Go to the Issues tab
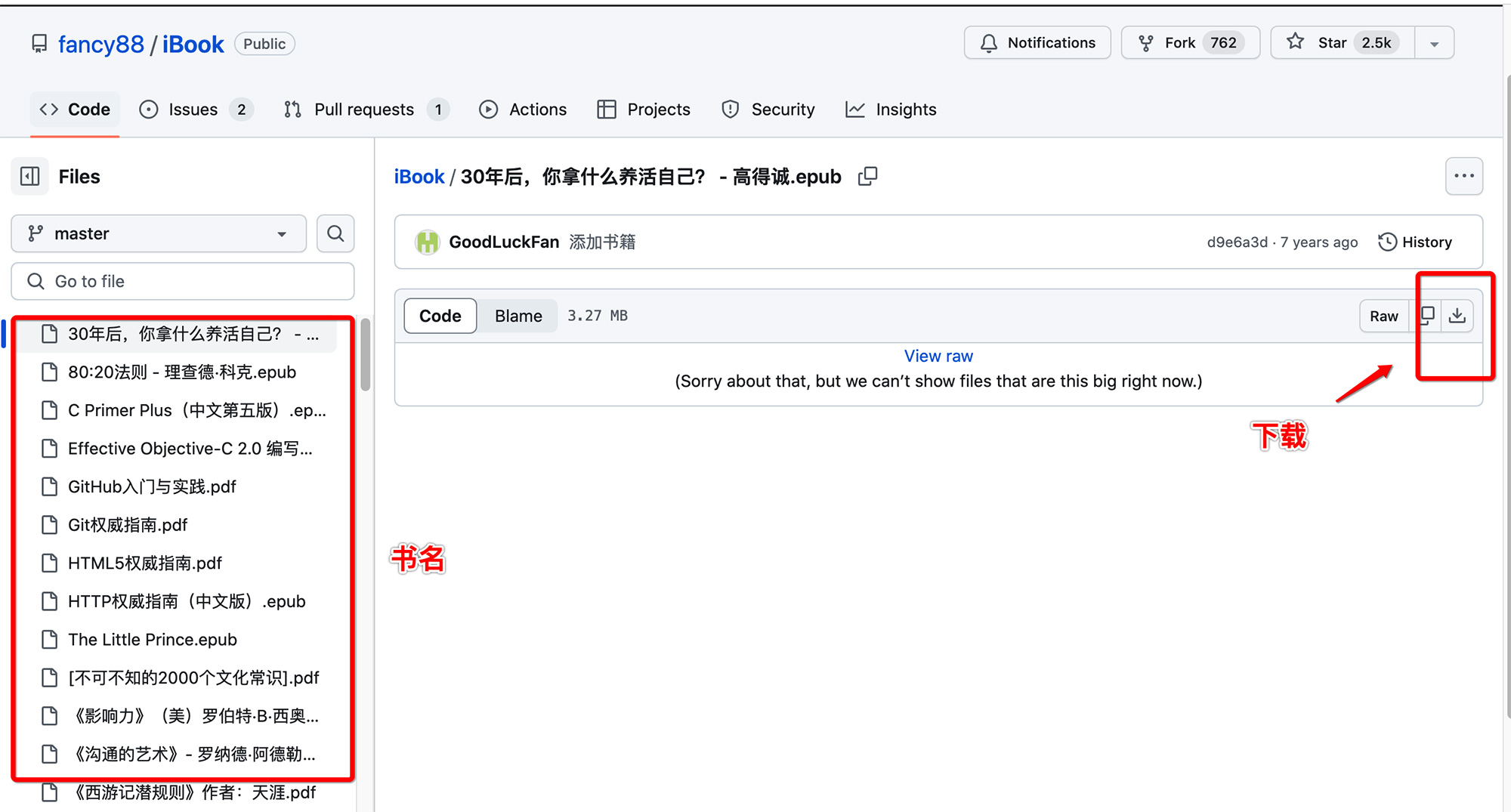Viewport: 1511px width, 812px height. click(x=195, y=110)
